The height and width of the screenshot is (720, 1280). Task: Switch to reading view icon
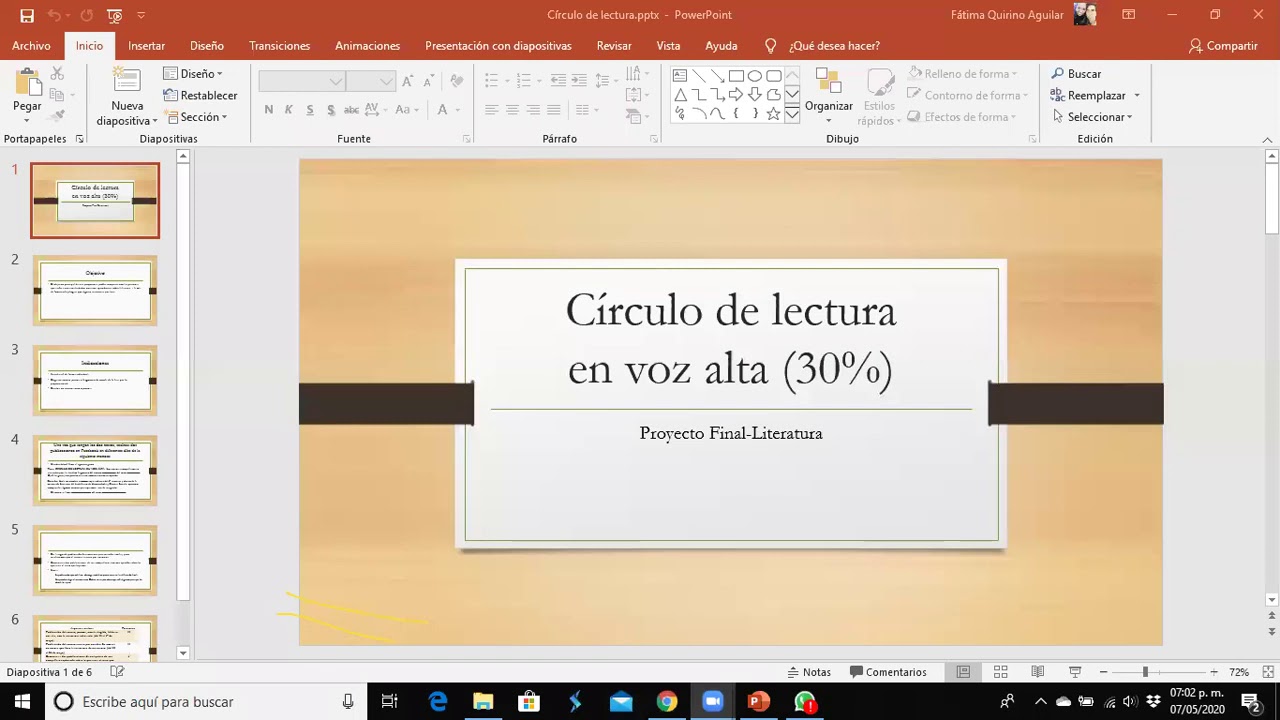click(x=1038, y=672)
